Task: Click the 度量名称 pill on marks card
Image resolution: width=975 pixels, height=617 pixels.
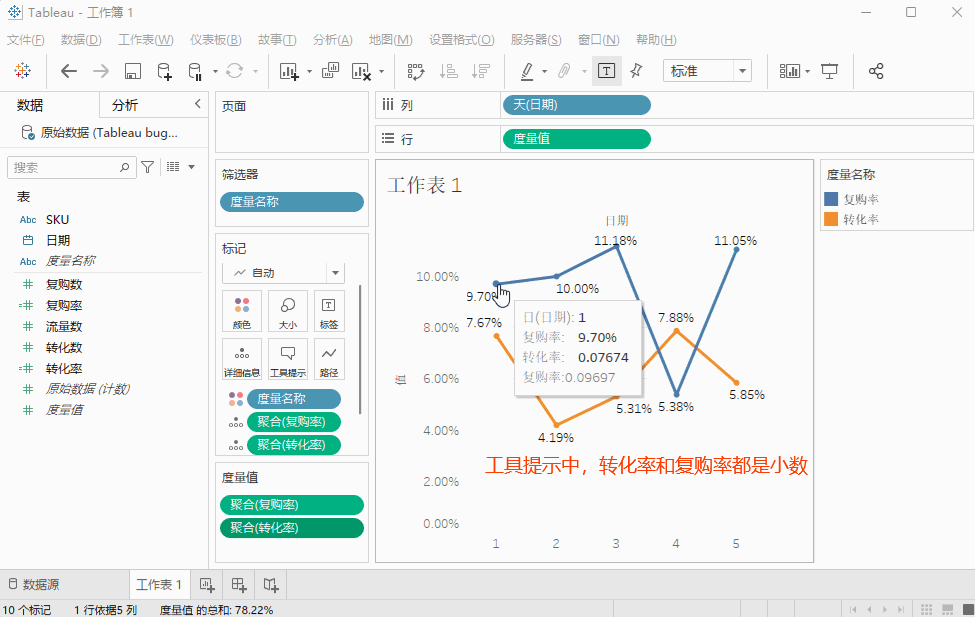Action: [x=293, y=399]
